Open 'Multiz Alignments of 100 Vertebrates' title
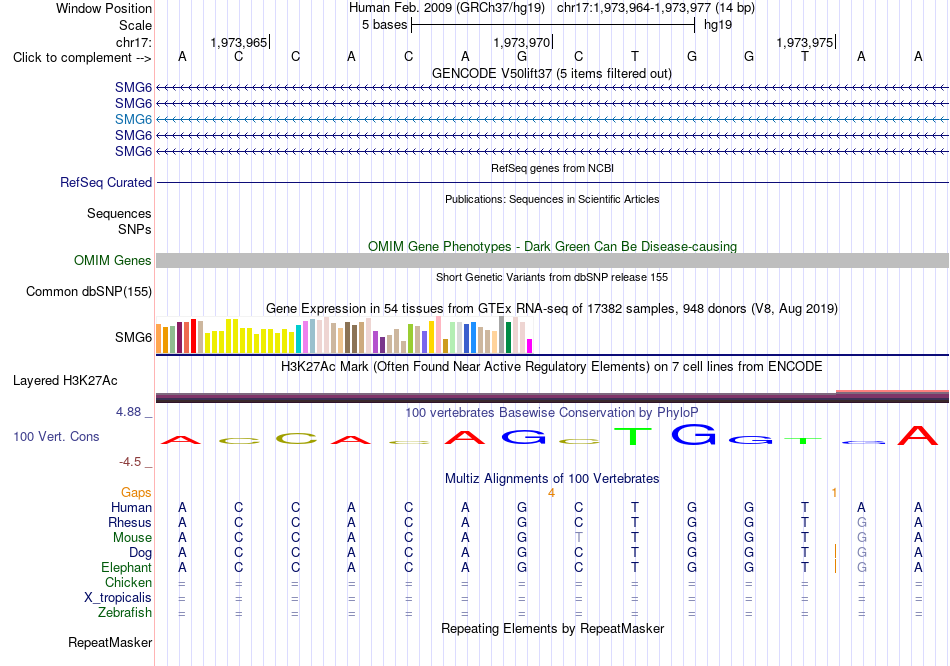This screenshot has width=950, height=666. coord(552,479)
